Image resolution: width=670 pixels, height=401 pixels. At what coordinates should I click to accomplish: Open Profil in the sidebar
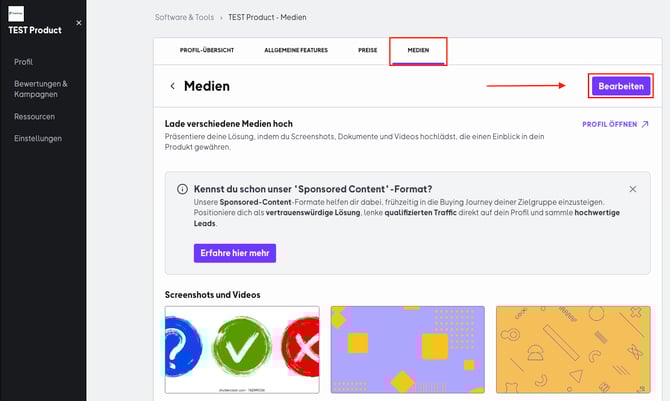click(23, 62)
